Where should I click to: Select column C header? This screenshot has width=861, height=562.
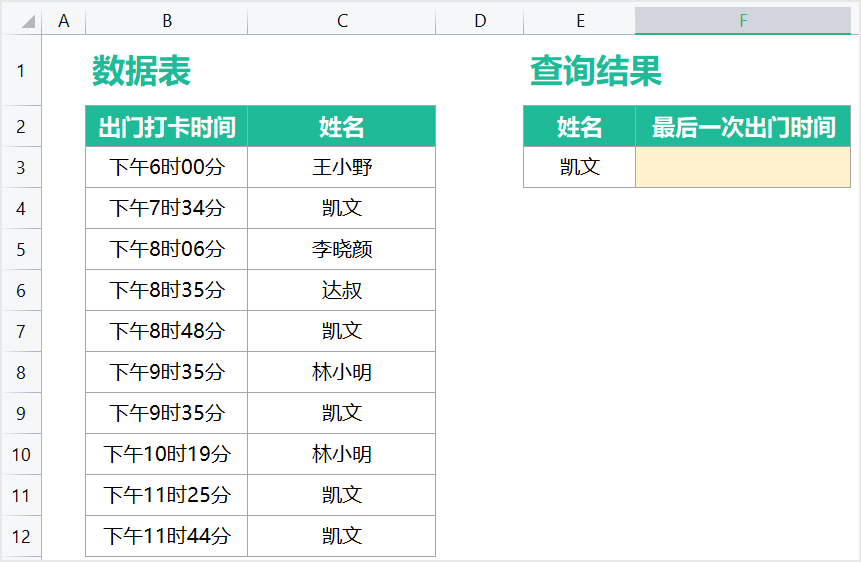coord(342,21)
